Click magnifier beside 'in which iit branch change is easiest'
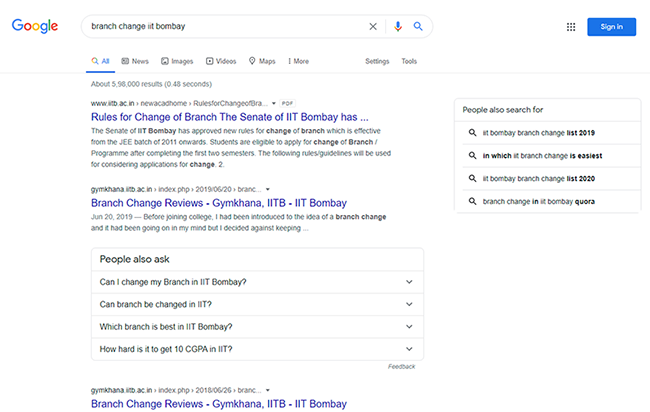Screen dimensions: 650x412 [472, 155]
